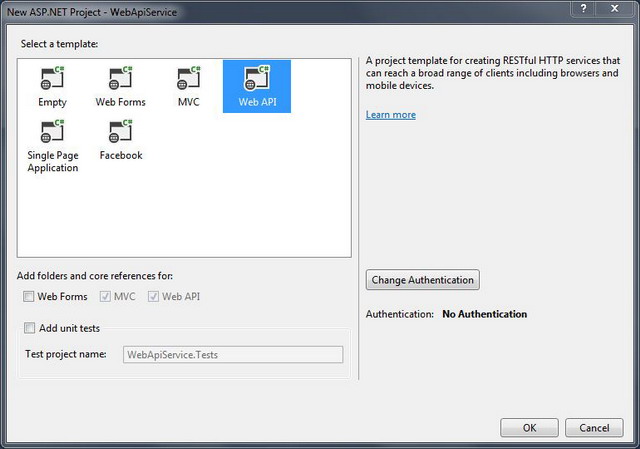
Task: Toggle the MVC references checkbox
Action: pyautogui.click(x=105, y=296)
